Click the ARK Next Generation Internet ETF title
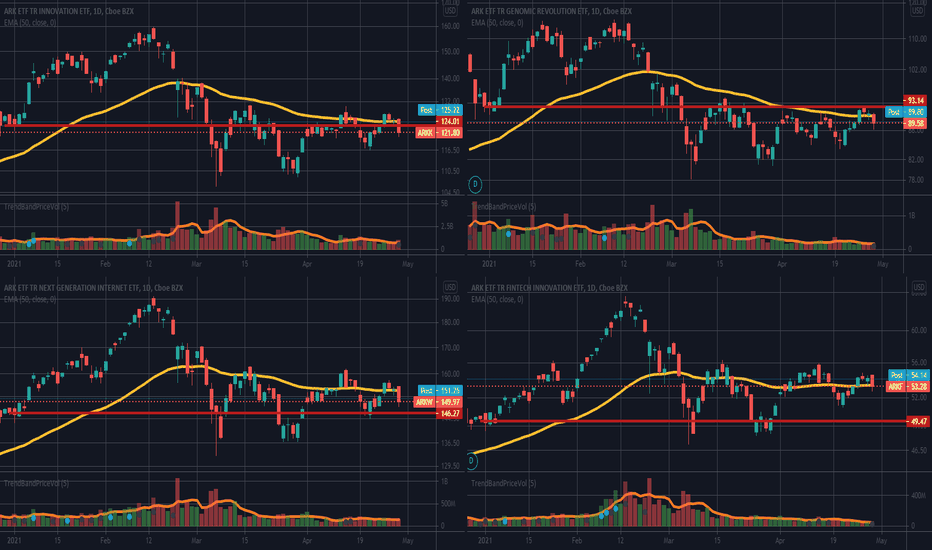The height and width of the screenshot is (550, 932). (x=93, y=288)
